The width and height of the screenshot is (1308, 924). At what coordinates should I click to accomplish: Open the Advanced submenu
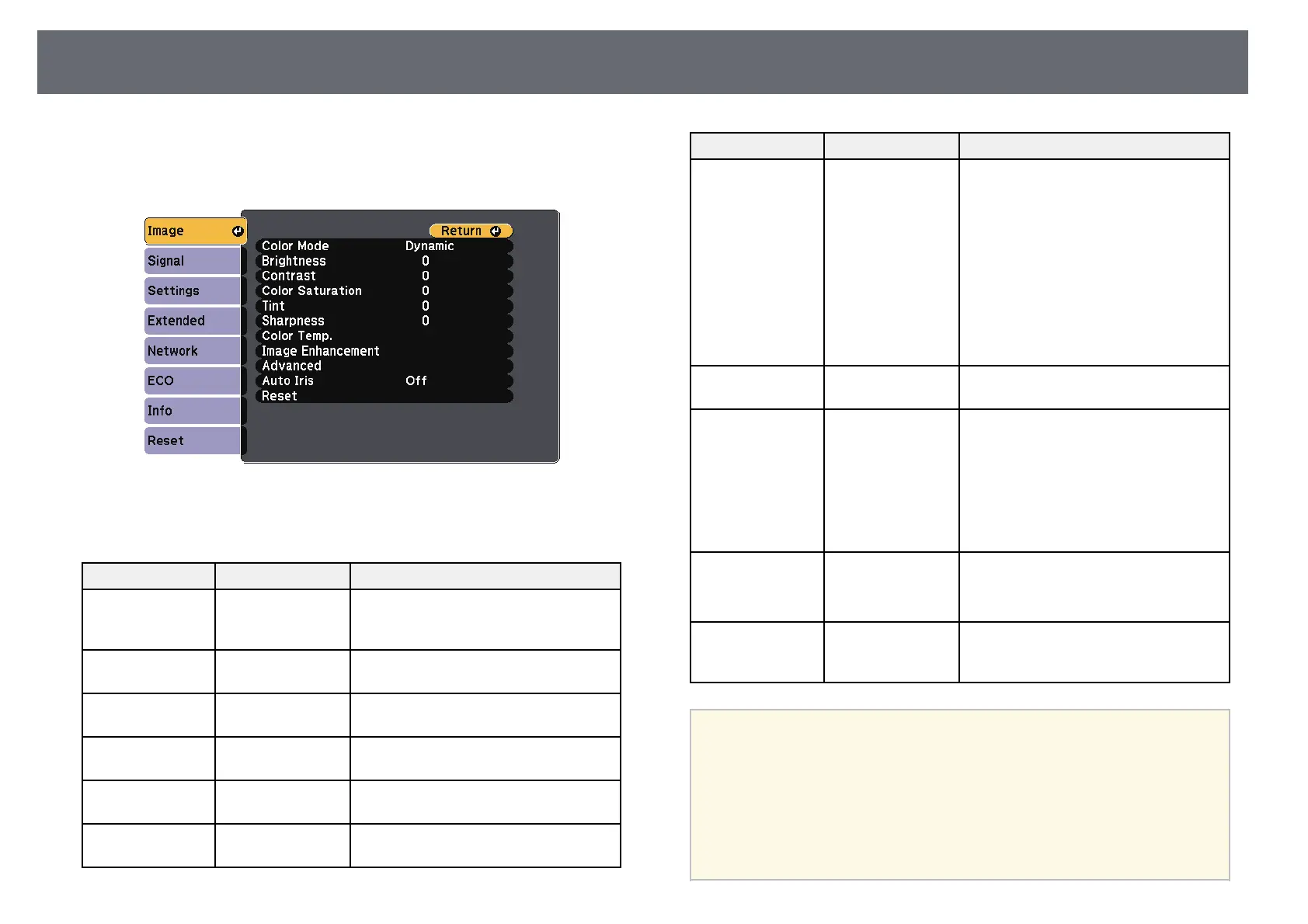coord(384,366)
